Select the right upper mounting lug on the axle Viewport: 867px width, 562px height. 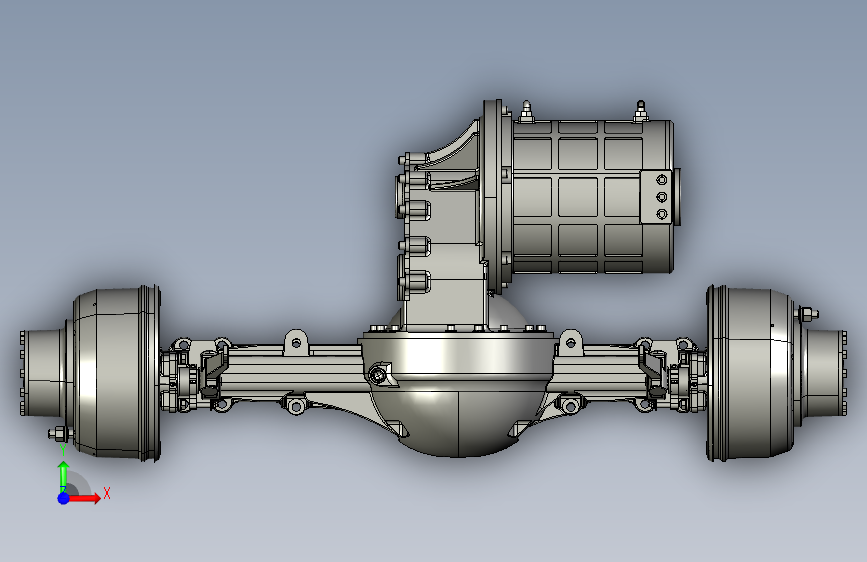pyautogui.click(x=571, y=342)
